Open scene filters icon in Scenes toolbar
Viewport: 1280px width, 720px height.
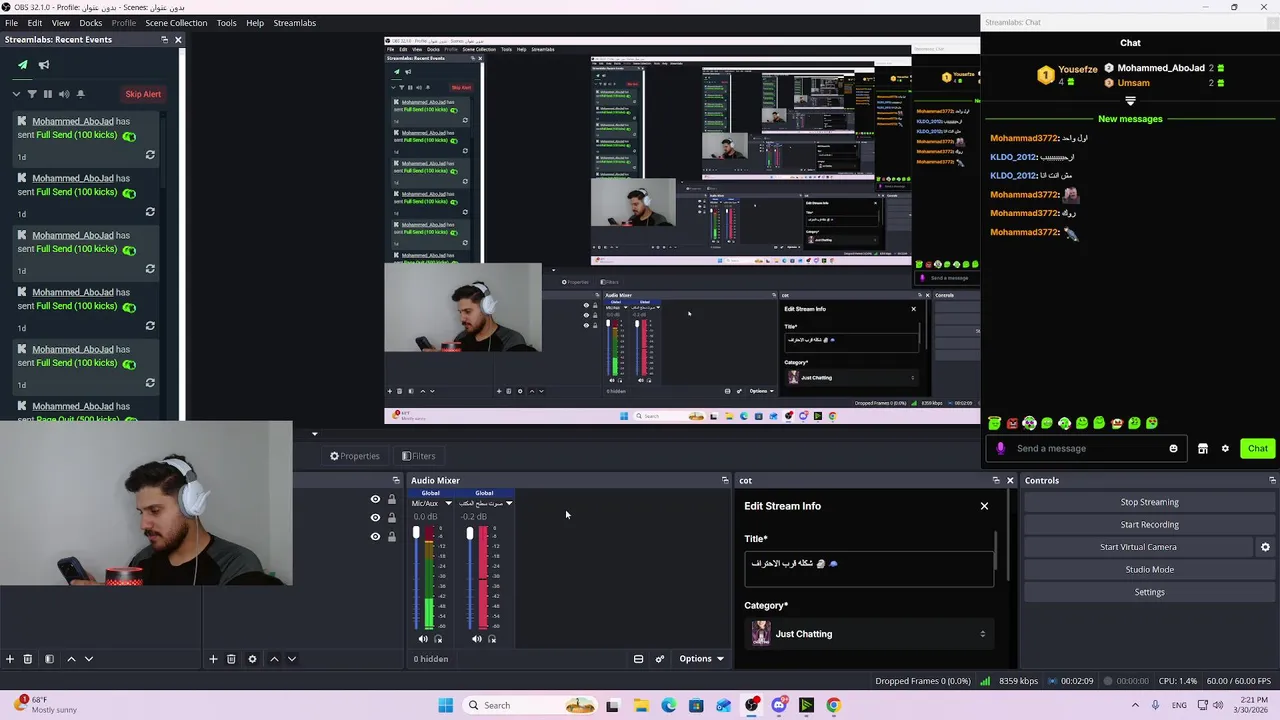click(x=49, y=659)
